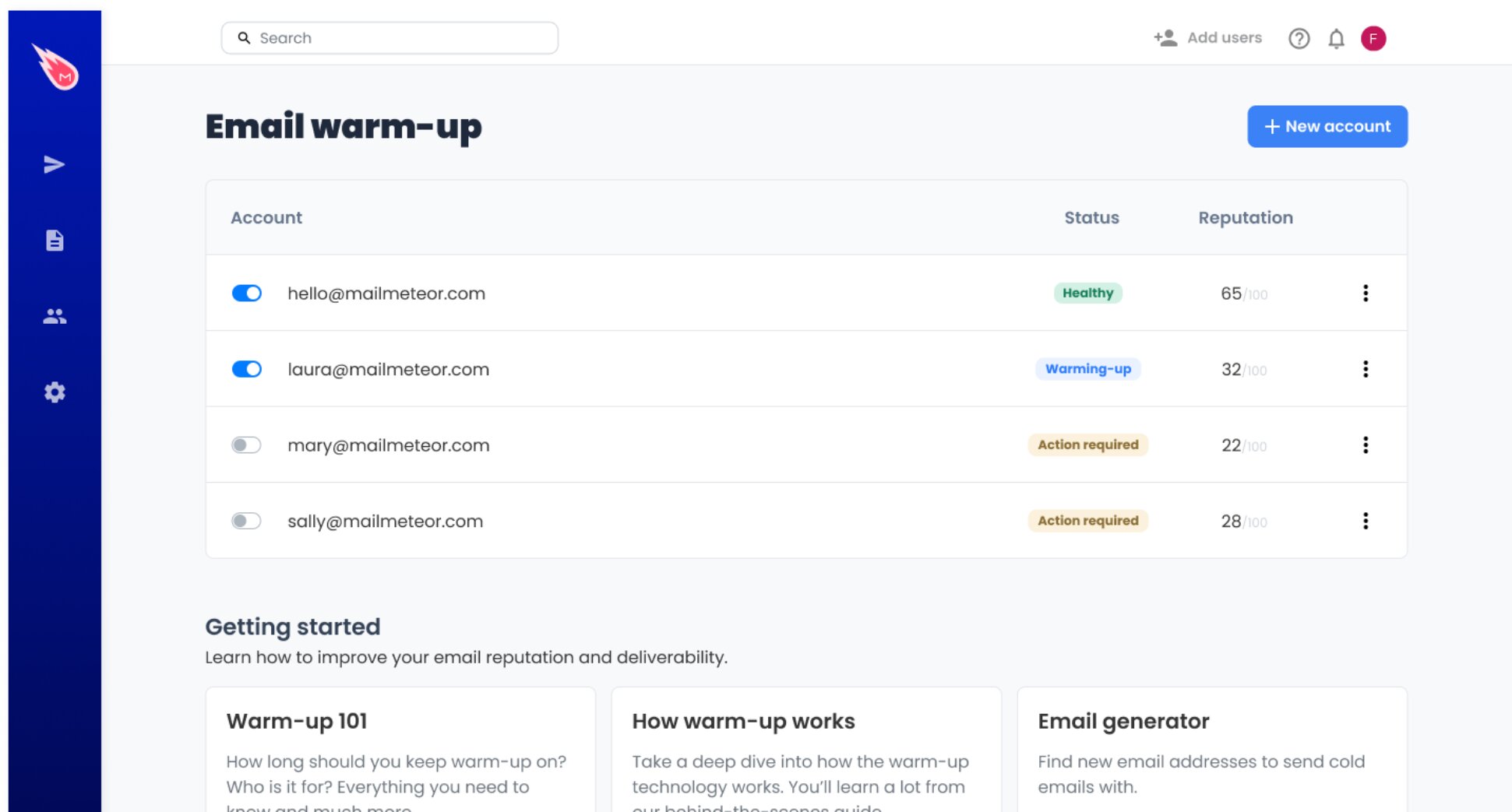Enable warm-up for mary@mailmeteor.com
This screenshot has height=812, width=1512.
tap(246, 445)
